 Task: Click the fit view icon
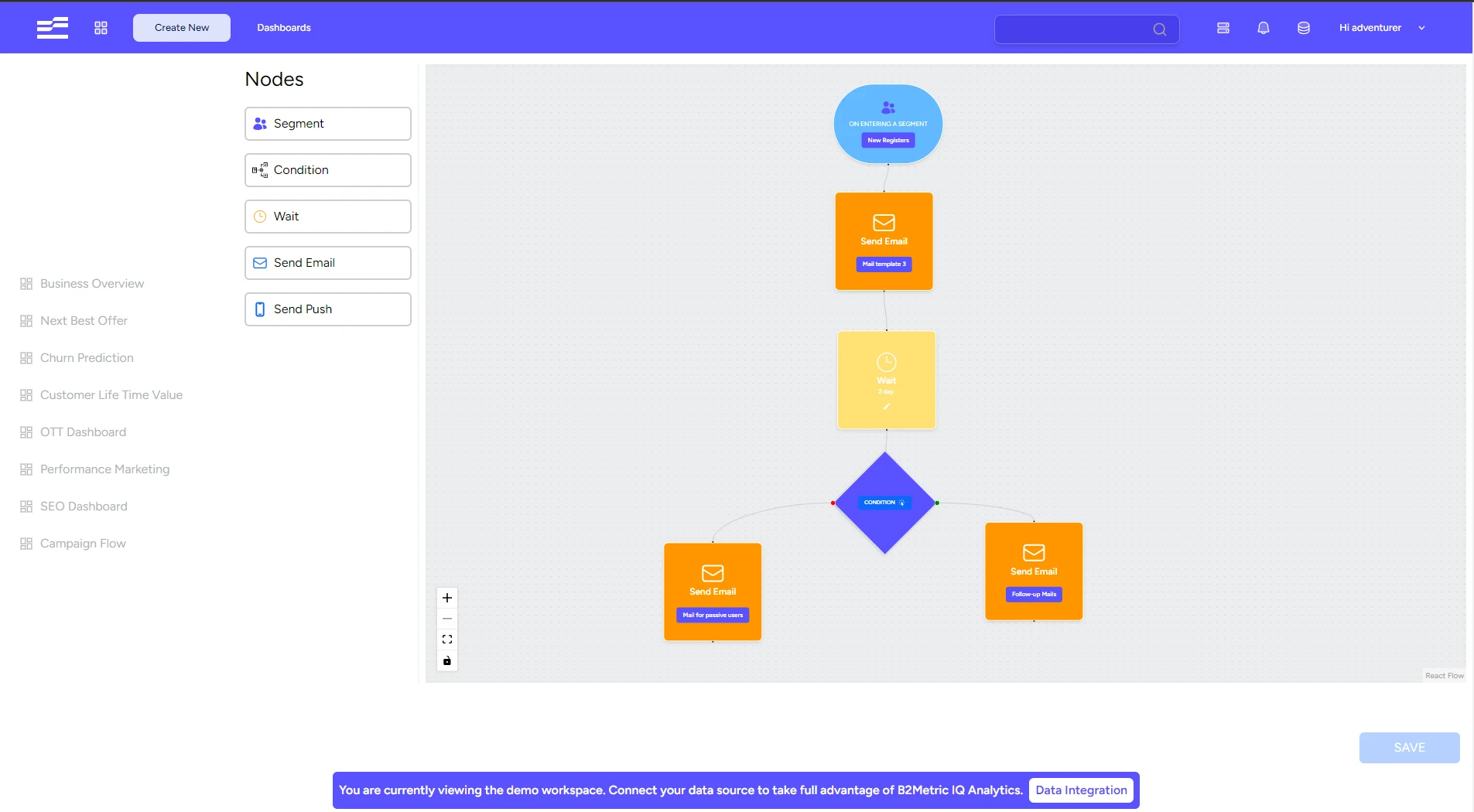point(447,640)
